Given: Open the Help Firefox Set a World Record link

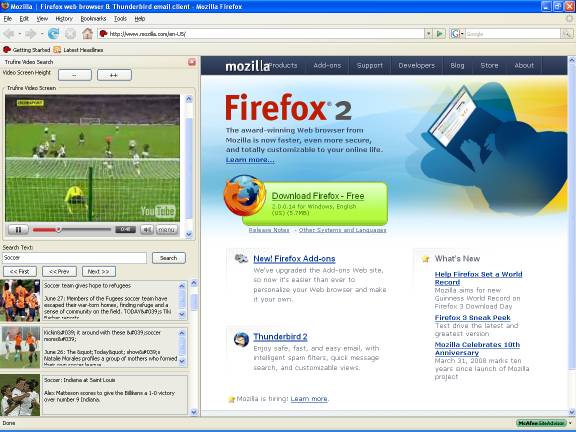Looking at the screenshot, I should coord(478,278).
